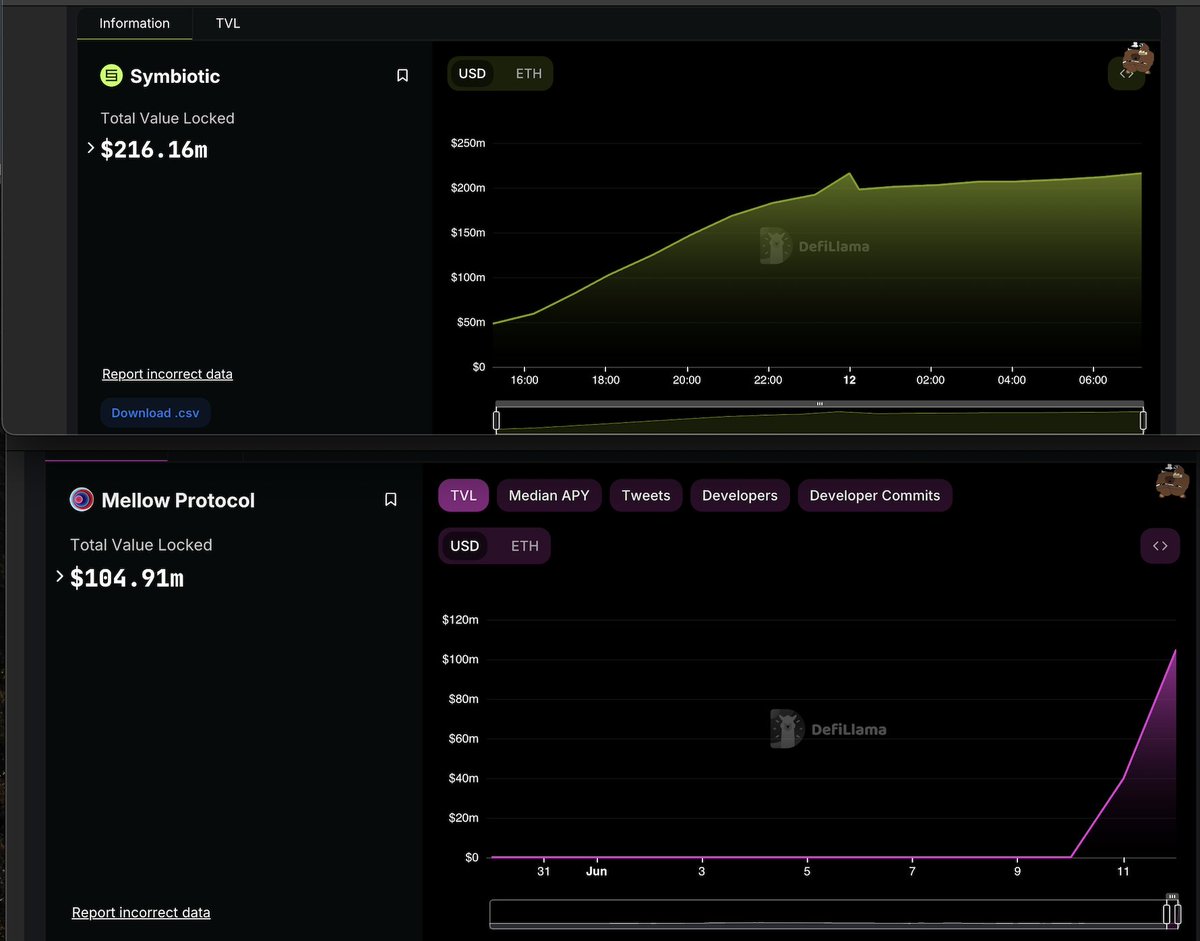Open embed code icon on Symbiotic chart
This screenshot has width=1200, height=941.
[1126, 73]
